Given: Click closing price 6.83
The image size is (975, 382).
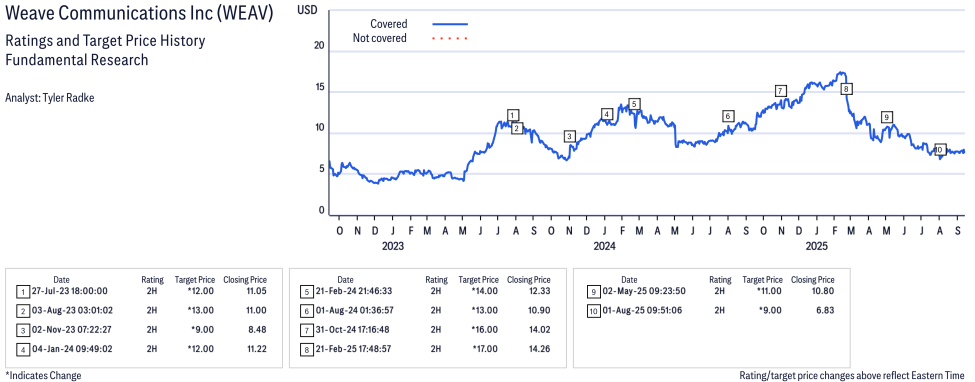Looking at the screenshot, I should (825, 310).
